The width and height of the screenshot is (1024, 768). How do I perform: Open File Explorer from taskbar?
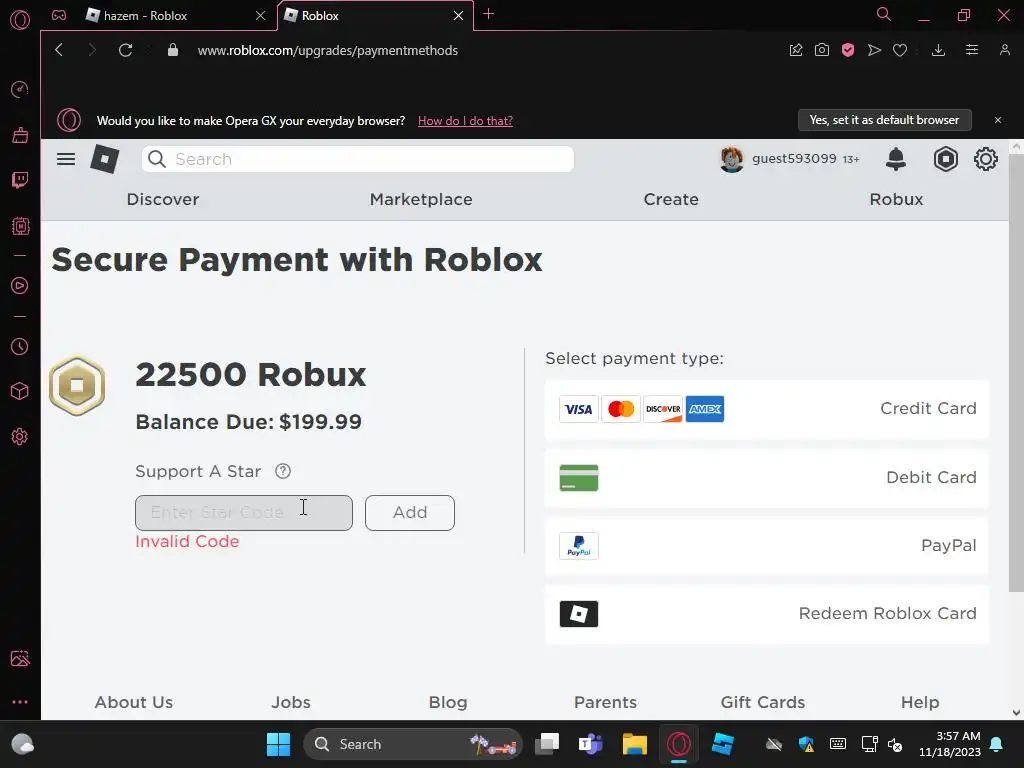[634, 744]
